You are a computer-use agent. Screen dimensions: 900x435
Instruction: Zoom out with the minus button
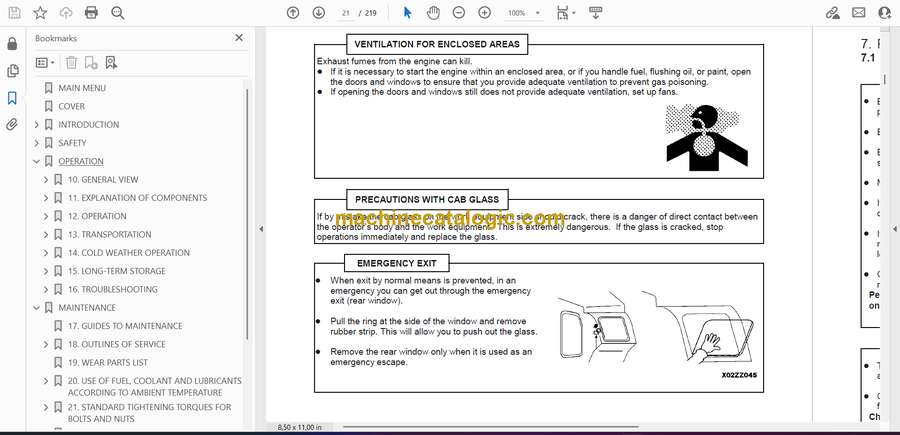tap(459, 13)
